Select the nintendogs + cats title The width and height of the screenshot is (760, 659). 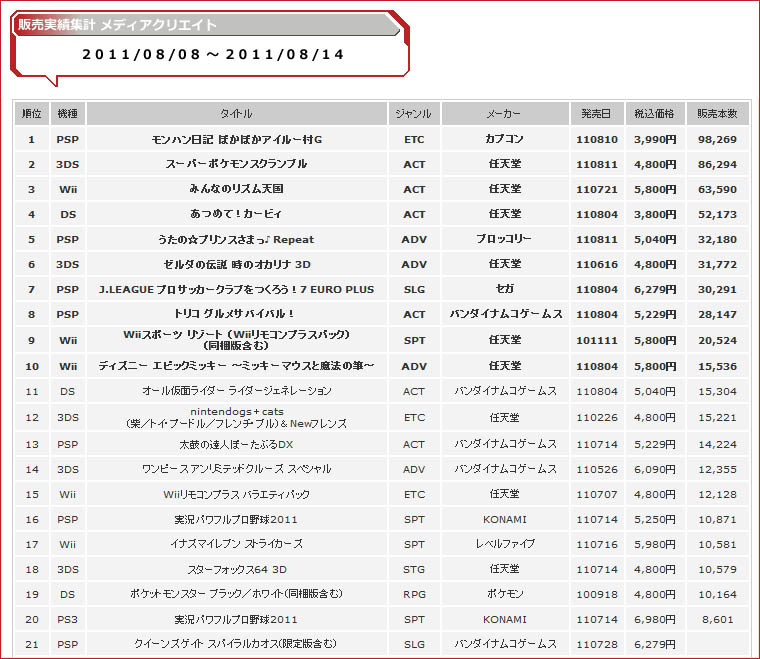click(237, 417)
